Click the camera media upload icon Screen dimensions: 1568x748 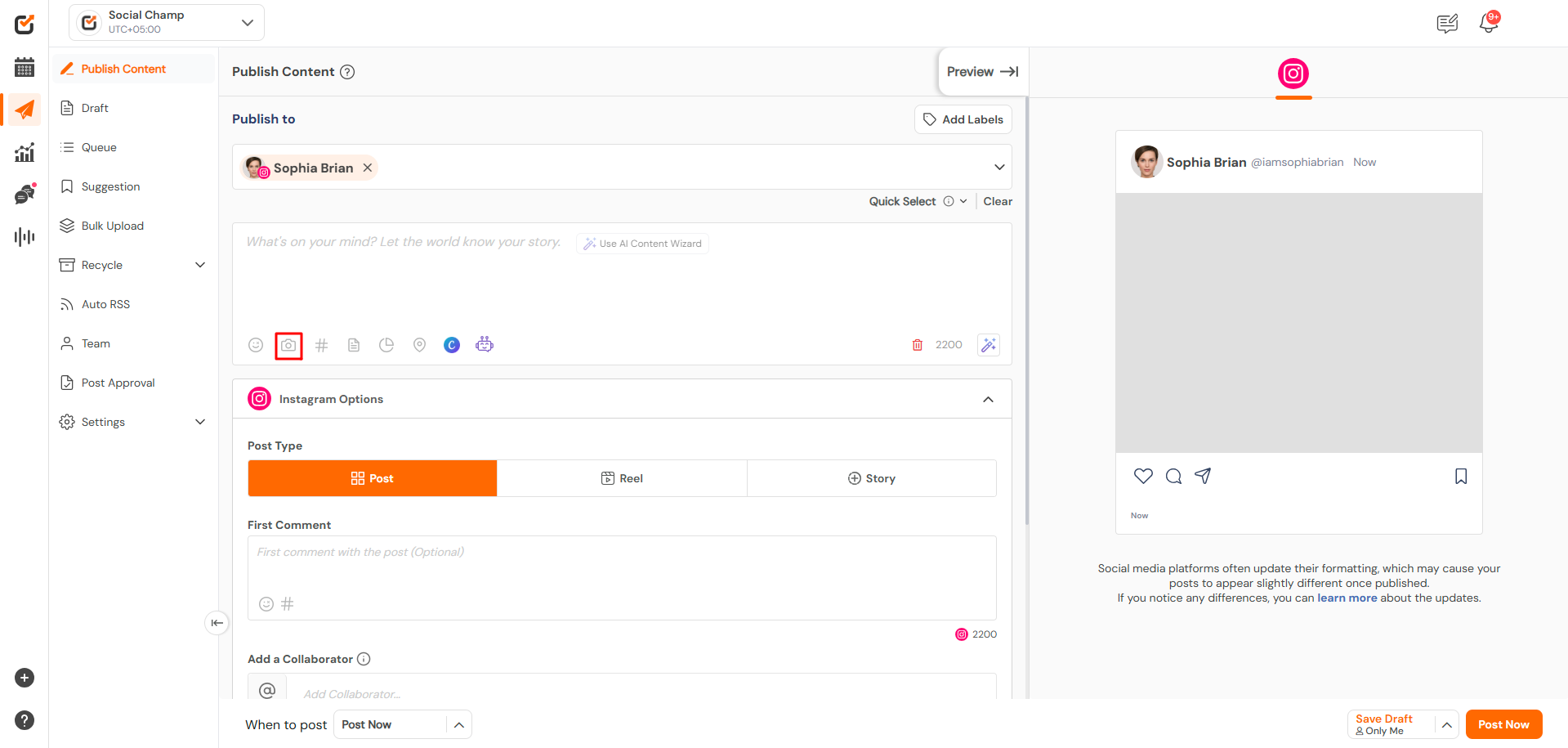tap(288, 346)
